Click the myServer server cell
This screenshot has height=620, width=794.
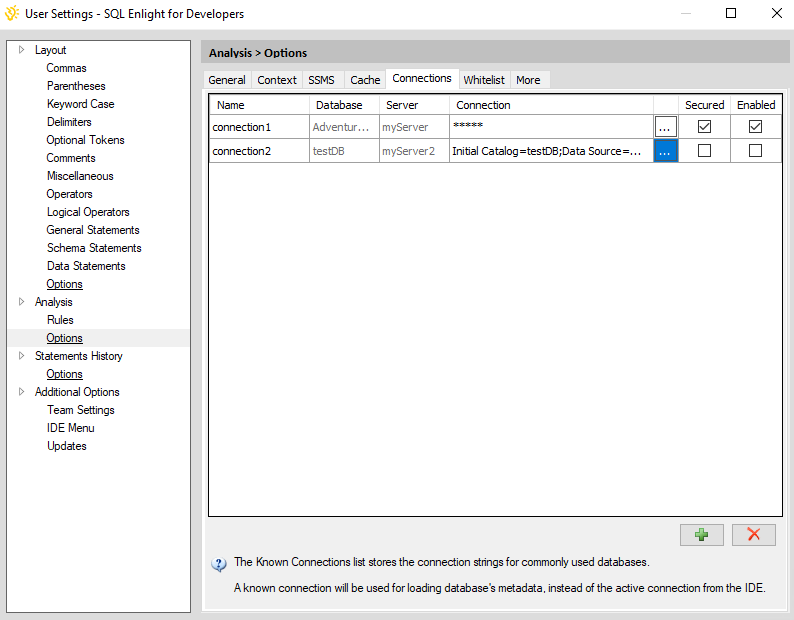(414, 127)
